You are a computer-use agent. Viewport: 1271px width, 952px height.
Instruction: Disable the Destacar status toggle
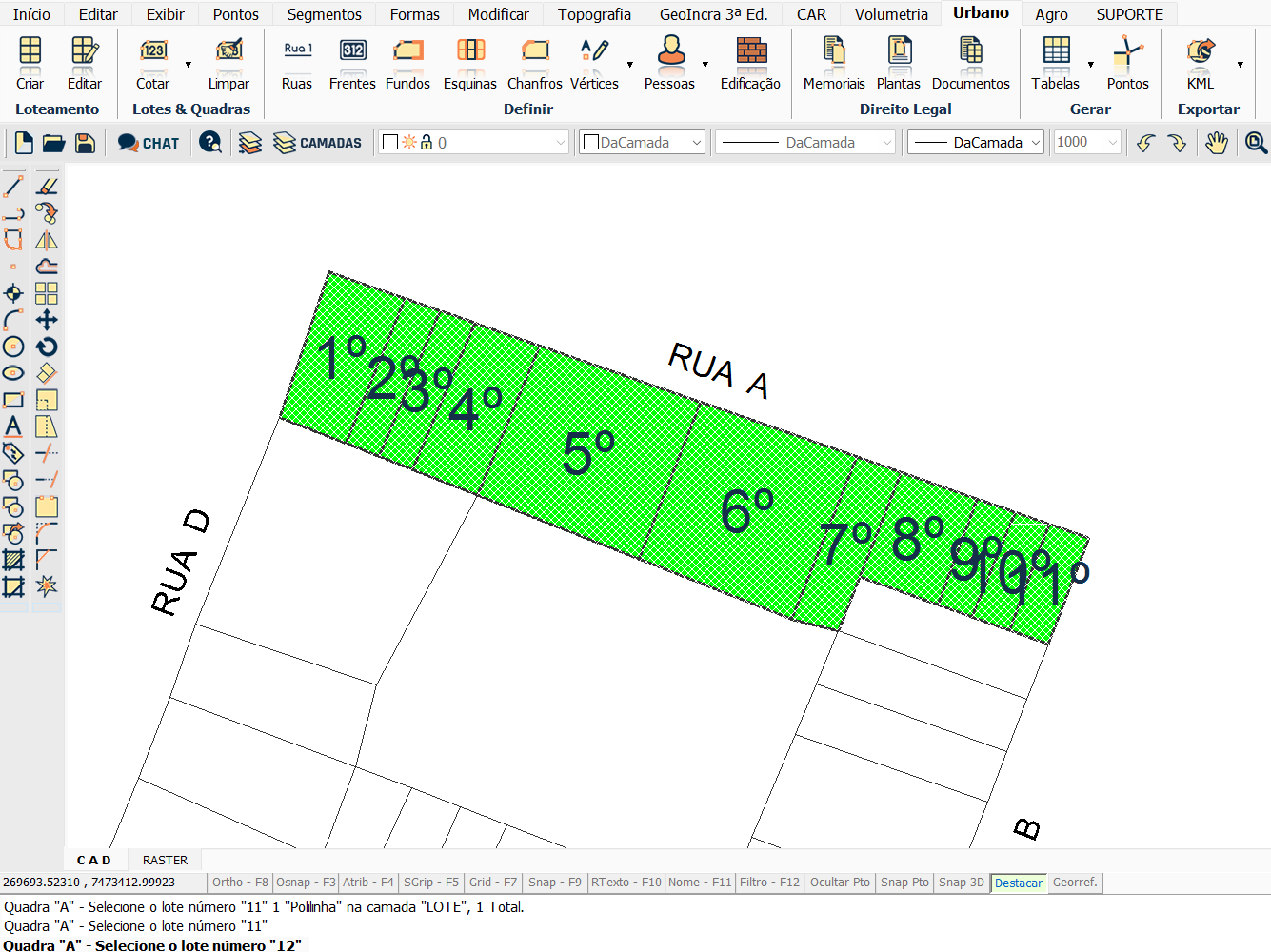[1018, 883]
